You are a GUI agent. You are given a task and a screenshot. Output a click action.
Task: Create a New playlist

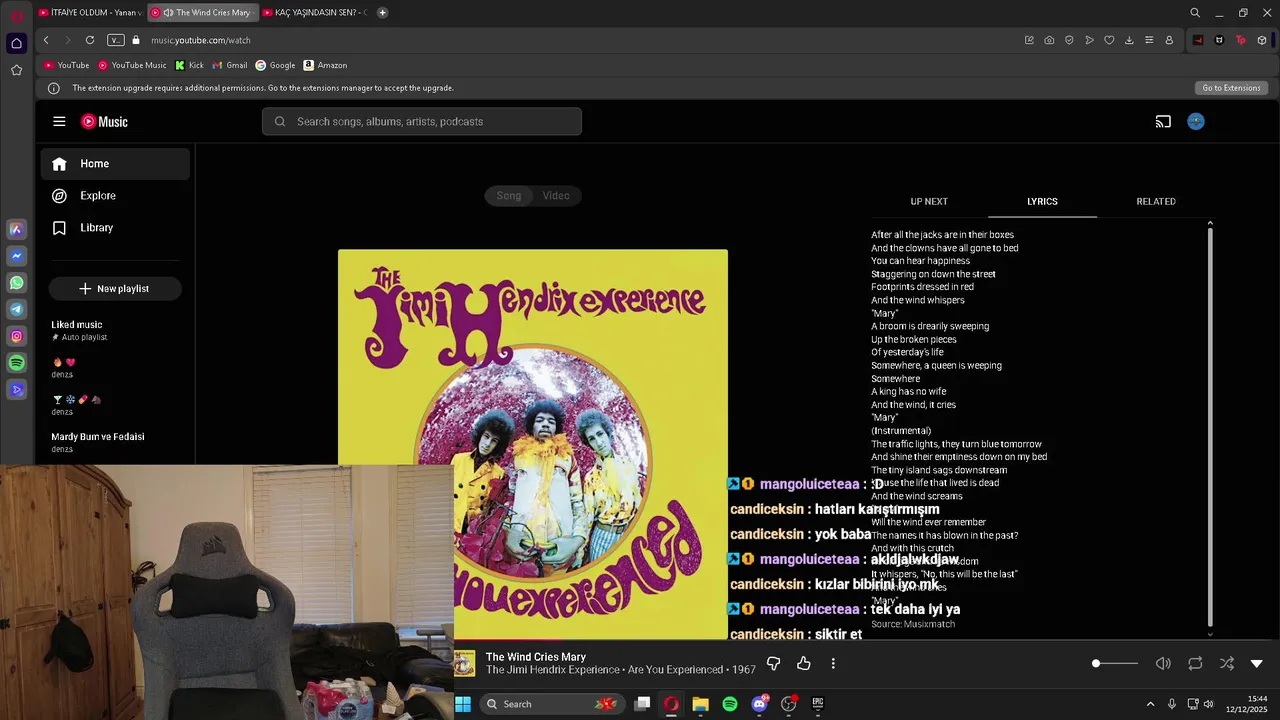click(115, 288)
